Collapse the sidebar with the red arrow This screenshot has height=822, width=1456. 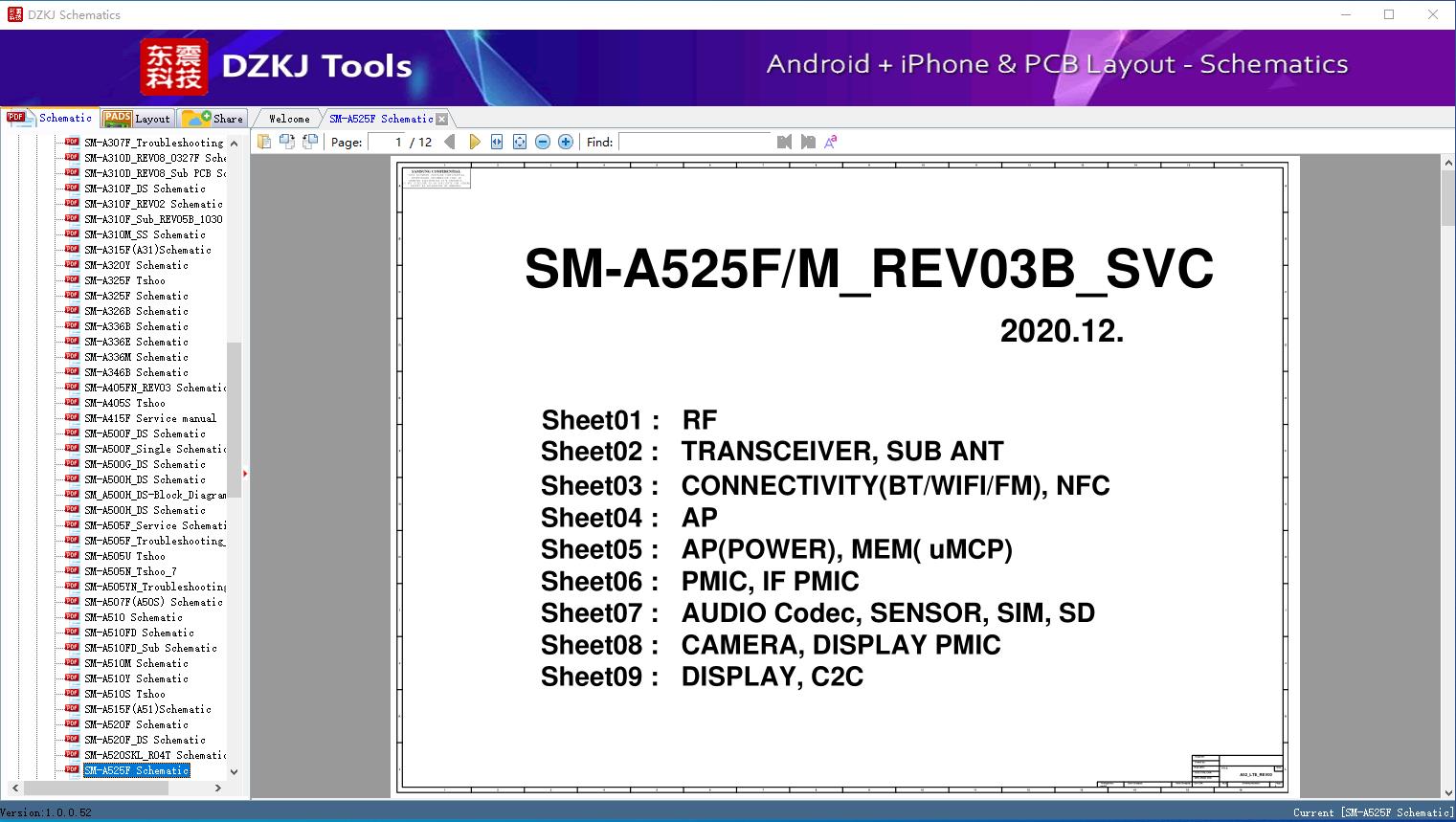click(245, 473)
